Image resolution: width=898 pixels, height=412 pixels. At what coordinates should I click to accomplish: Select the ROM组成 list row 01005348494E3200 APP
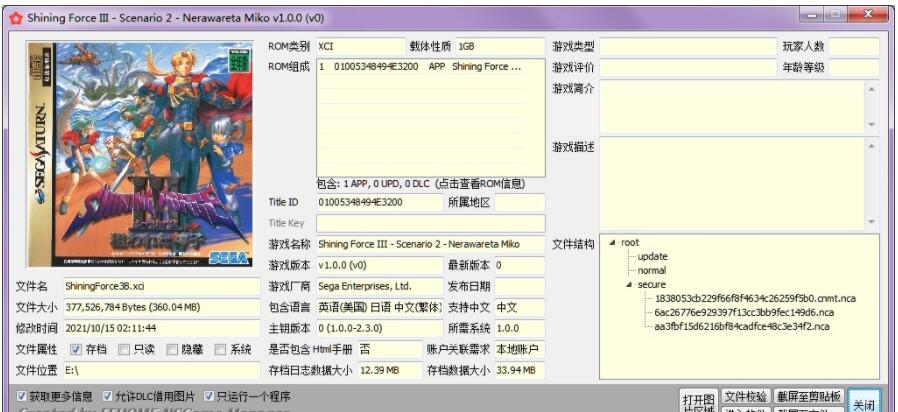421,66
